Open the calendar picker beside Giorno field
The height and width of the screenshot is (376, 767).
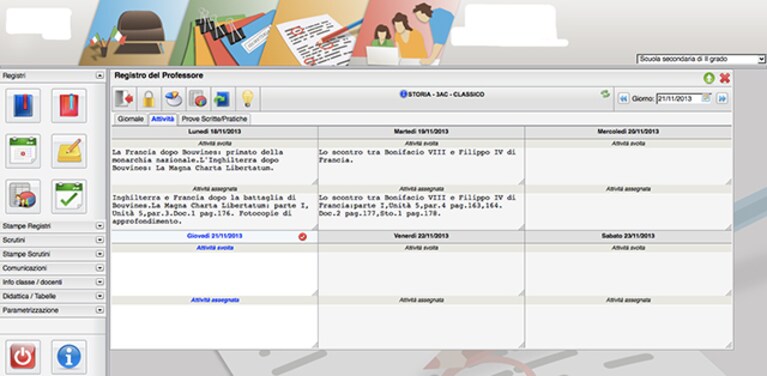[x=705, y=98]
